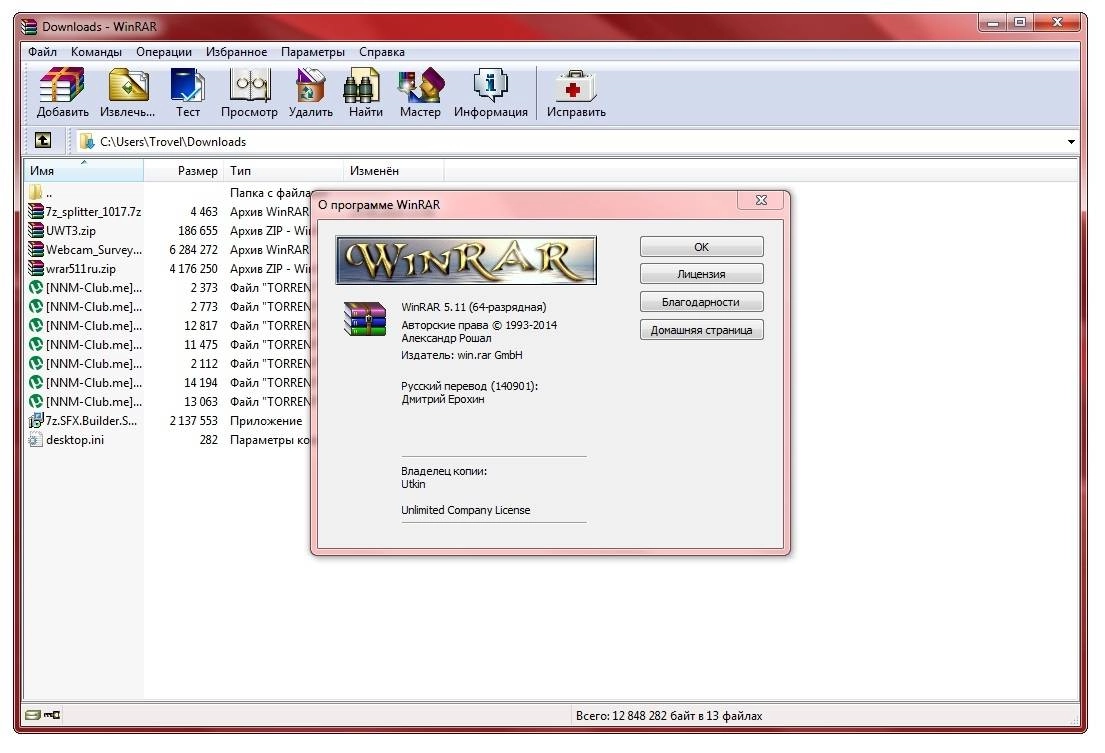Click the 7z_splitter_1017.7z archive icon
1105x753 pixels.
[36, 211]
